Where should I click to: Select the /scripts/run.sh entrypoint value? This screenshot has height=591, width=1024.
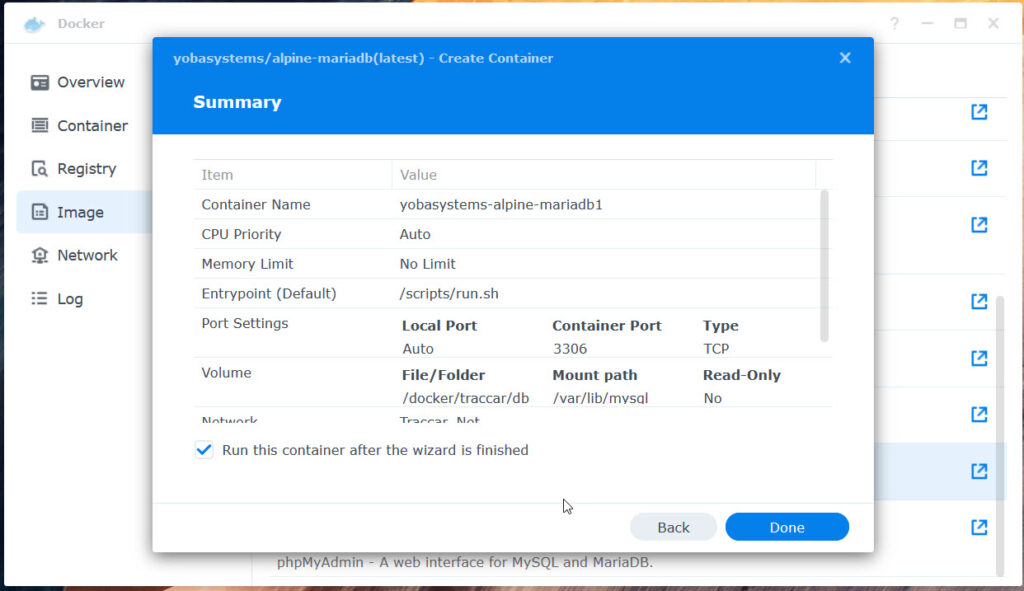point(449,294)
